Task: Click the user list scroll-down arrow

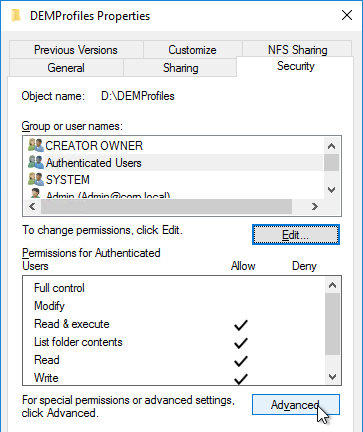Action: click(331, 190)
